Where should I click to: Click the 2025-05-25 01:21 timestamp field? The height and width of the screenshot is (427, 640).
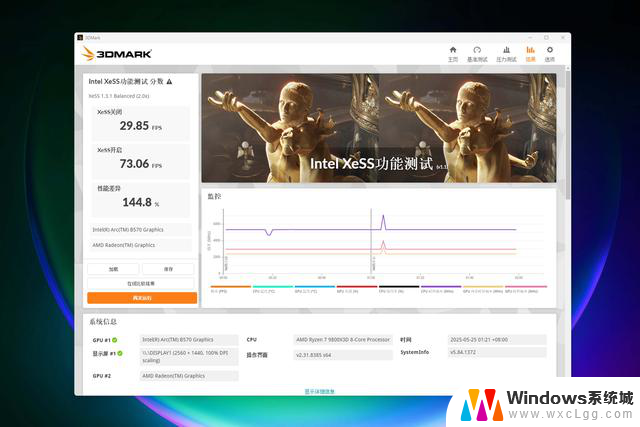coord(497,340)
